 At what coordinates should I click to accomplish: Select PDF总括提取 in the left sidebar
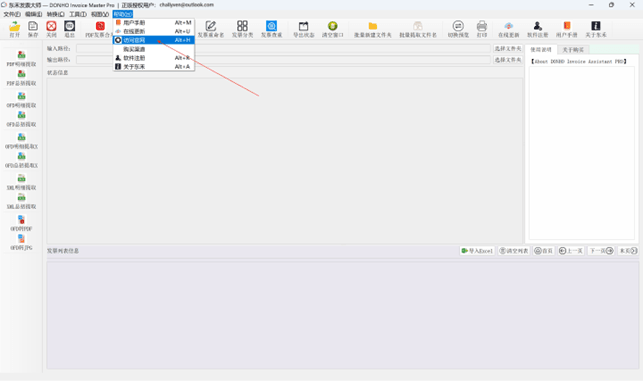click(x=21, y=78)
